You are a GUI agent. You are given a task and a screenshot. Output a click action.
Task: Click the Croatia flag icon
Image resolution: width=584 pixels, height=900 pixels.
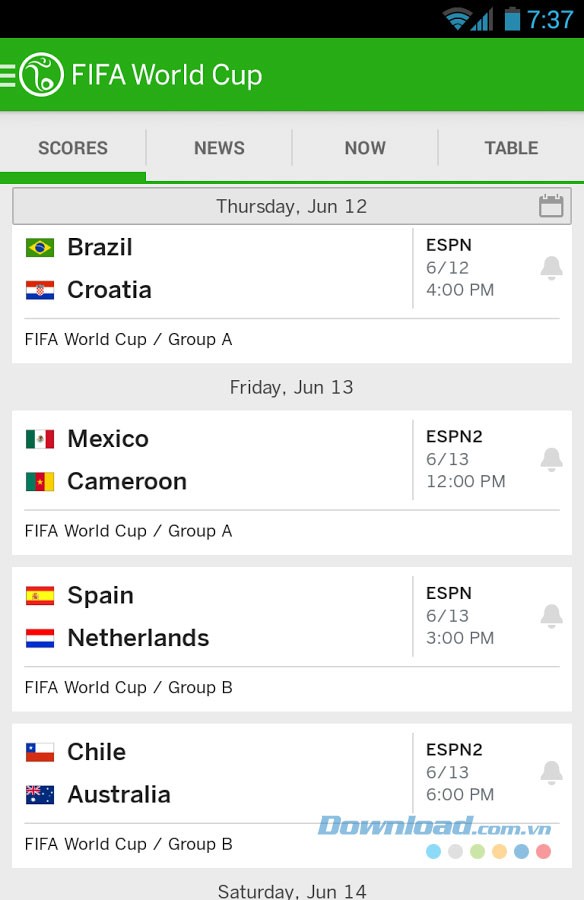[38, 290]
